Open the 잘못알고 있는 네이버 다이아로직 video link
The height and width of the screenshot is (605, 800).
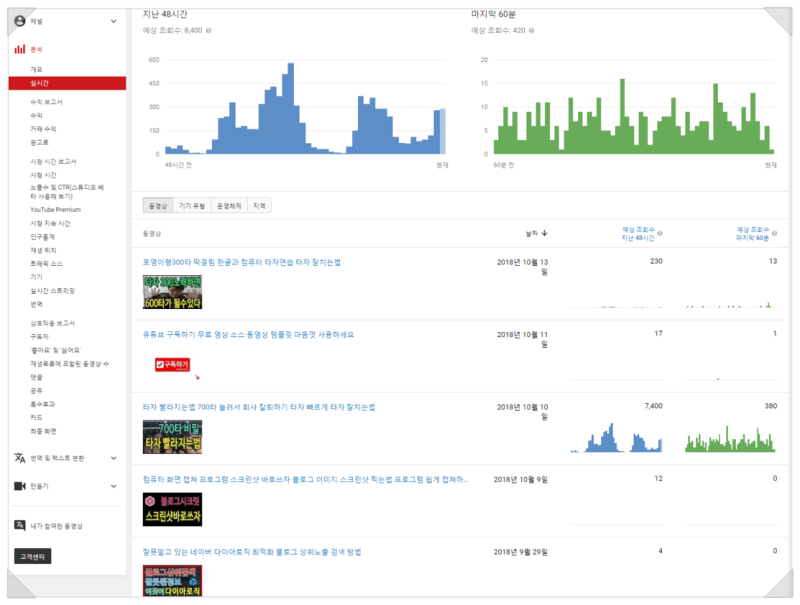[x=252, y=552]
